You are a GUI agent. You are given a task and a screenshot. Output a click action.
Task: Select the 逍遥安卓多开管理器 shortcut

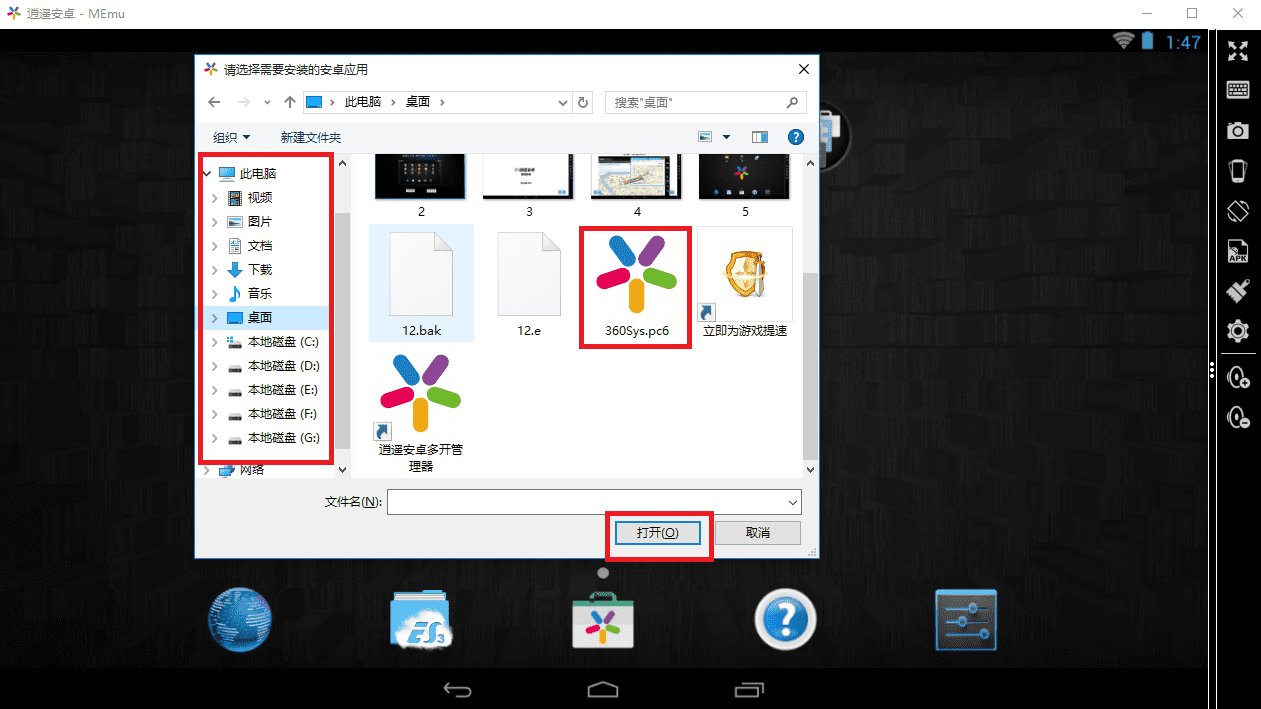[421, 412]
